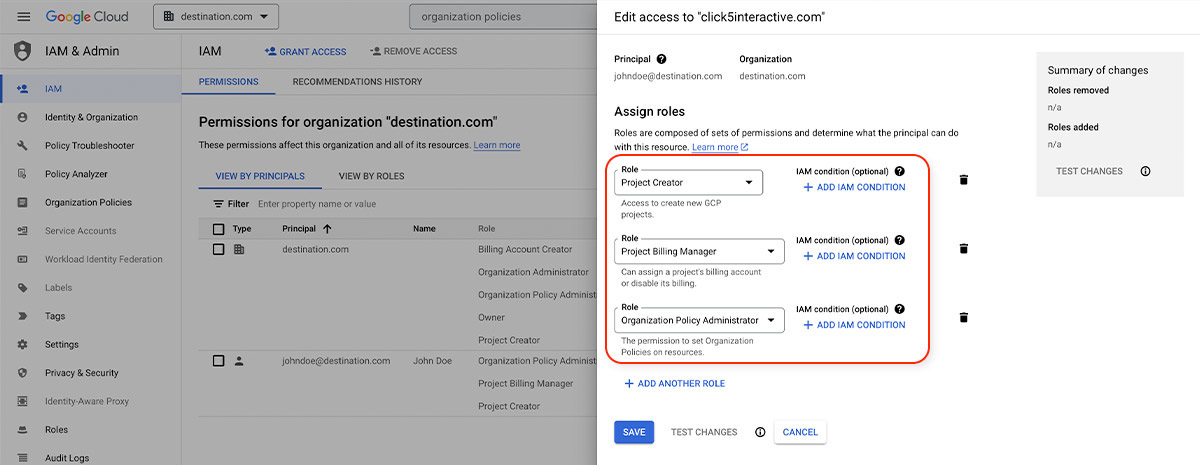Viewport: 1200px width, 465px height.
Task: Check the johndoe@destination.com row checkbox
Action: click(218, 361)
